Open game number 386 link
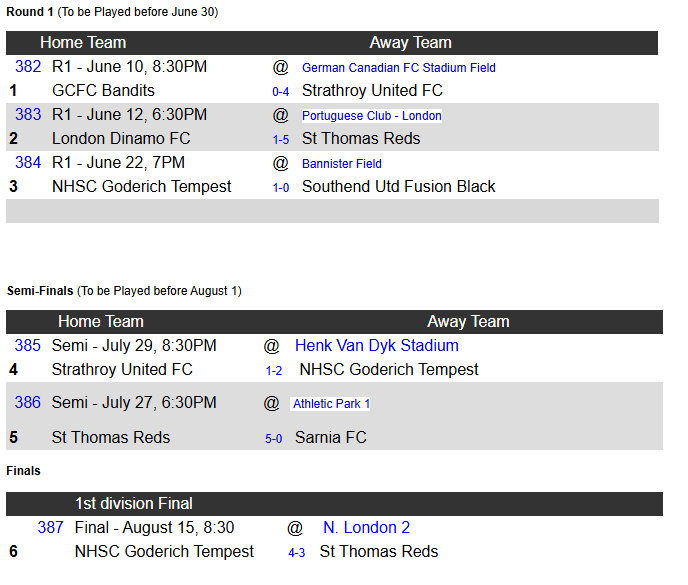Viewport: 688px width, 585px height. click(28, 403)
